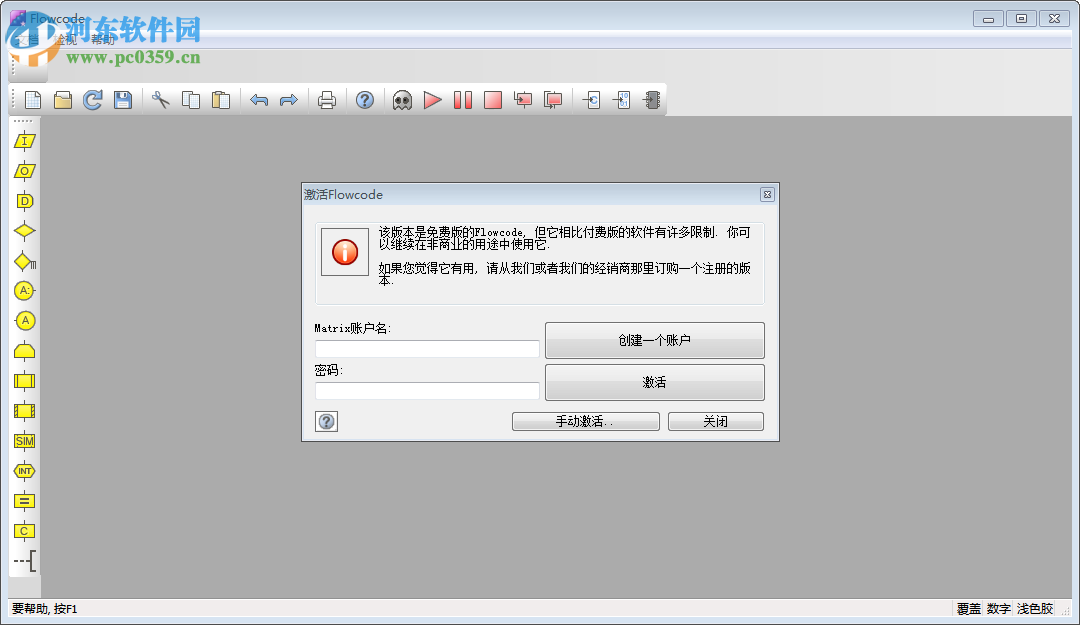Screen dimensions: 1080x625
Task: Print the current flowchart
Action: click(326, 99)
